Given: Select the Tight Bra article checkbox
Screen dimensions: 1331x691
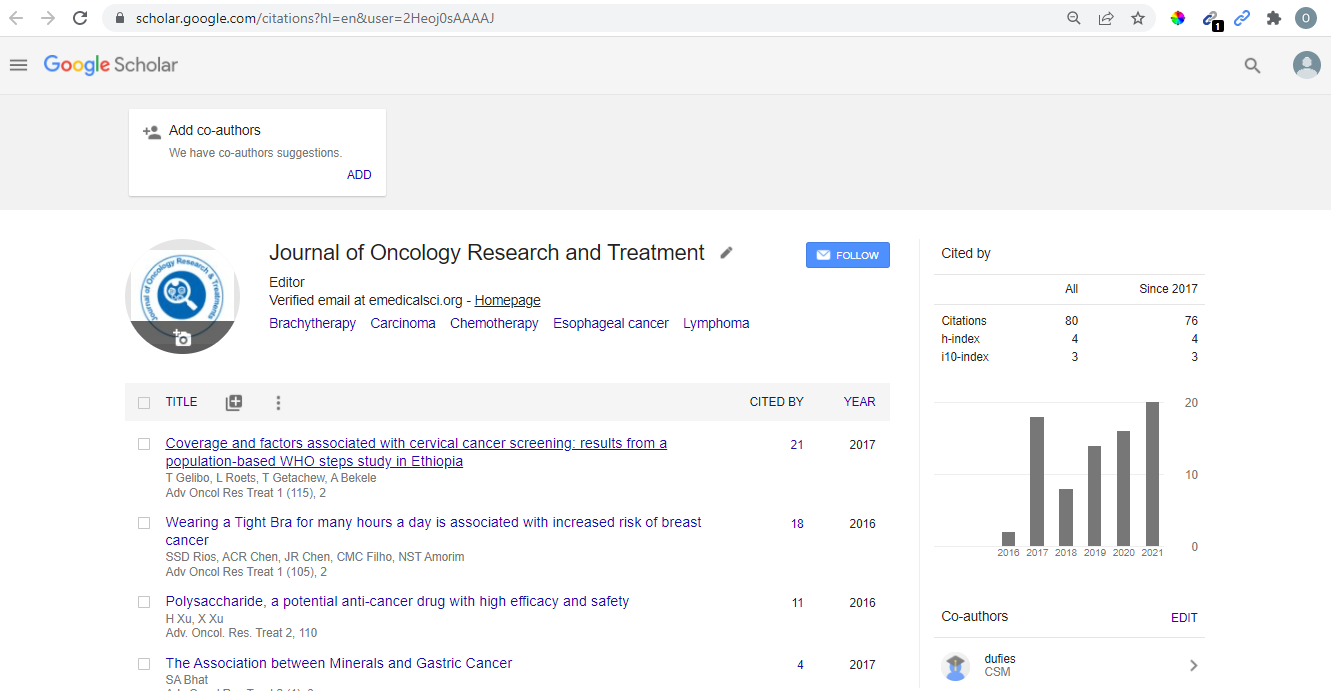Looking at the screenshot, I should point(144,523).
